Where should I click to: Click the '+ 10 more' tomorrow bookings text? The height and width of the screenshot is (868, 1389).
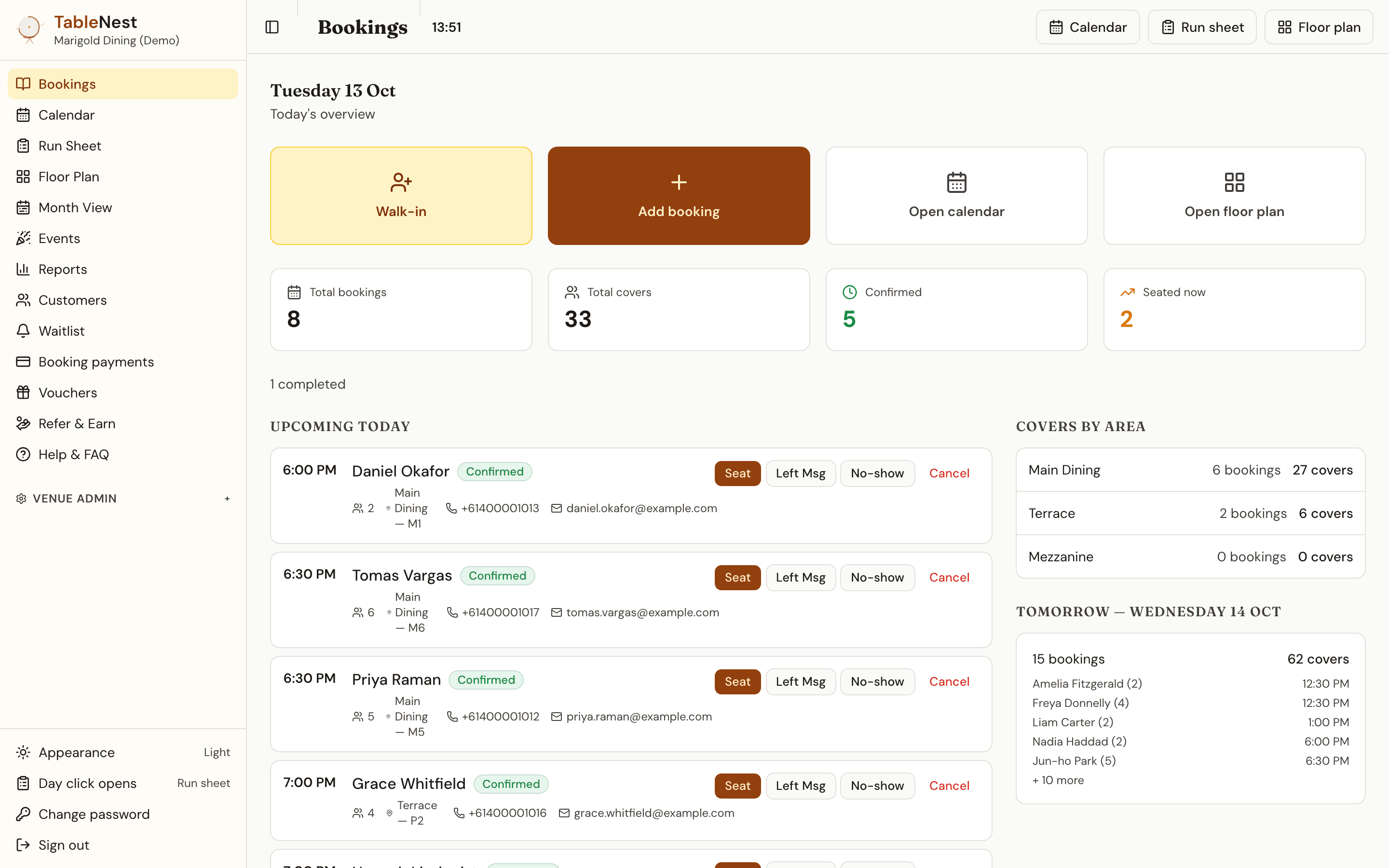pyautogui.click(x=1058, y=780)
